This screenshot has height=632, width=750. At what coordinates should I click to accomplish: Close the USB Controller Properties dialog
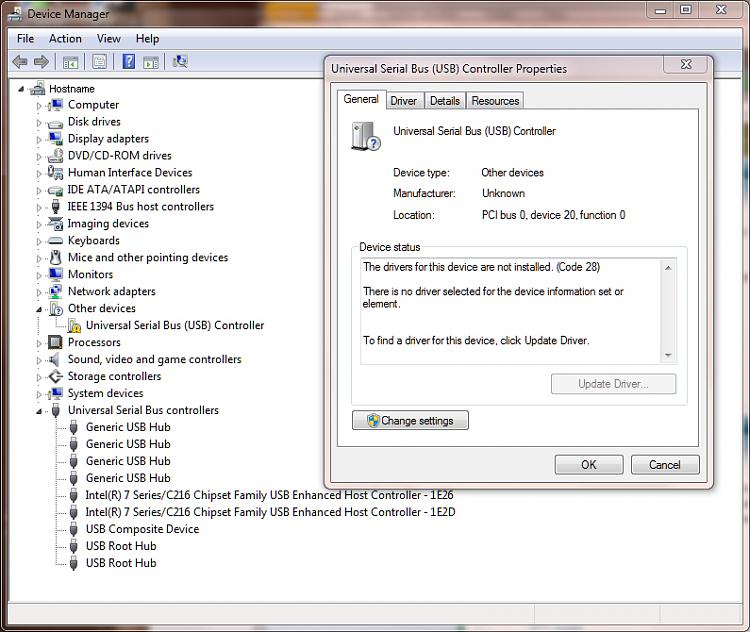686,65
